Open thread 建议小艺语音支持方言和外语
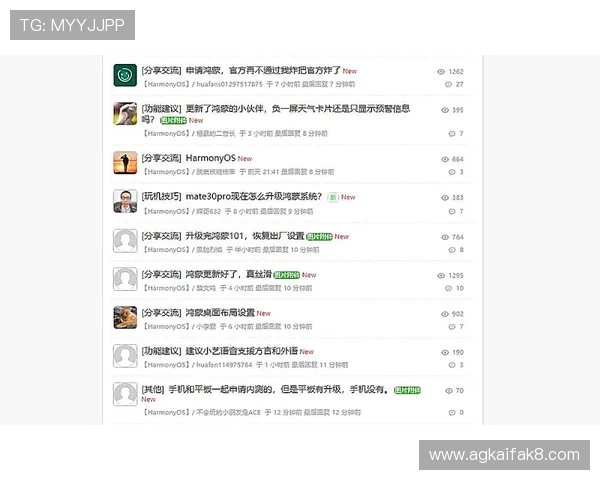The height and width of the screenshot is (480, 600). [242, 351]
